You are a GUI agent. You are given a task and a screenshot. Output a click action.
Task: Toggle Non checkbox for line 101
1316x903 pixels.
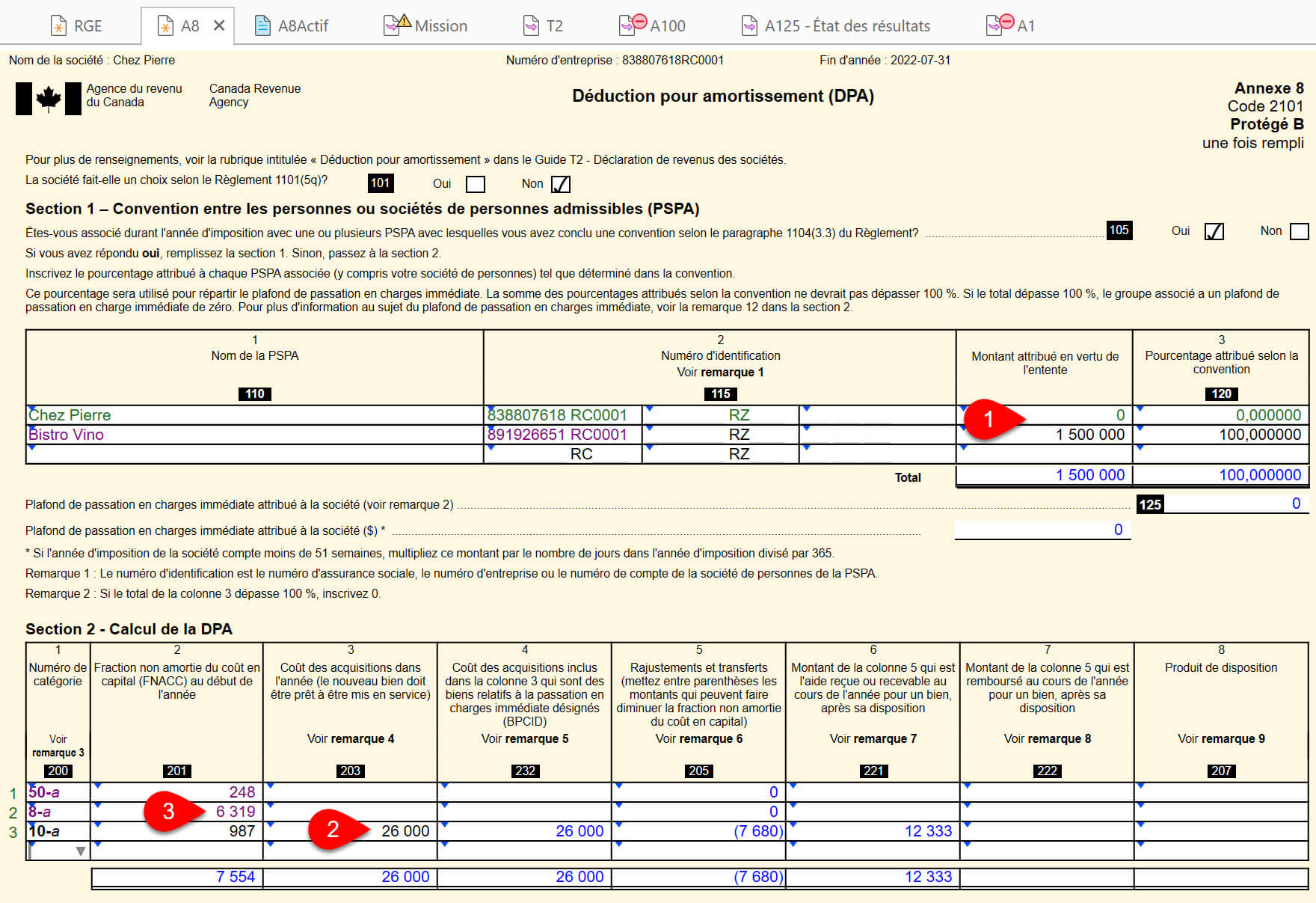point(560,184)
